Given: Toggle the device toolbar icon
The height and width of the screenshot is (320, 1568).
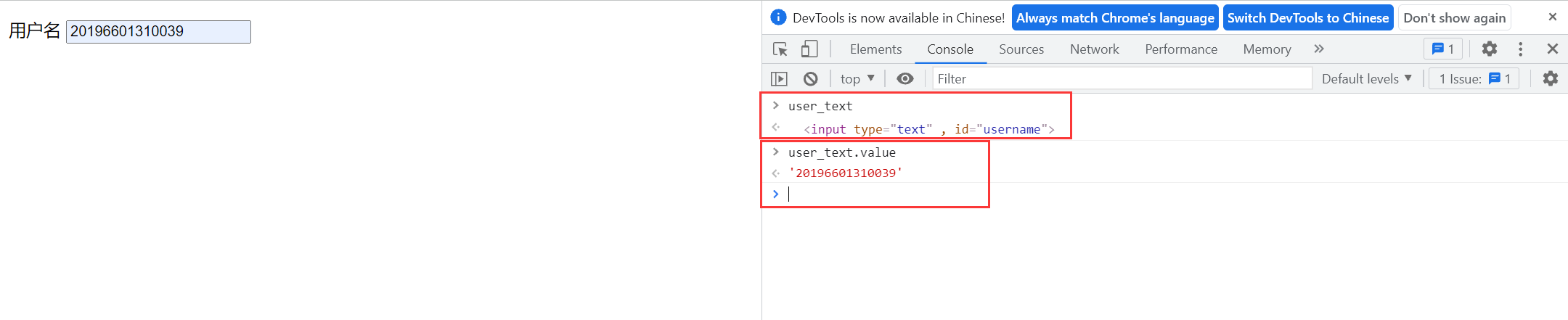Looking at the screenshot, I should point(809,49).
